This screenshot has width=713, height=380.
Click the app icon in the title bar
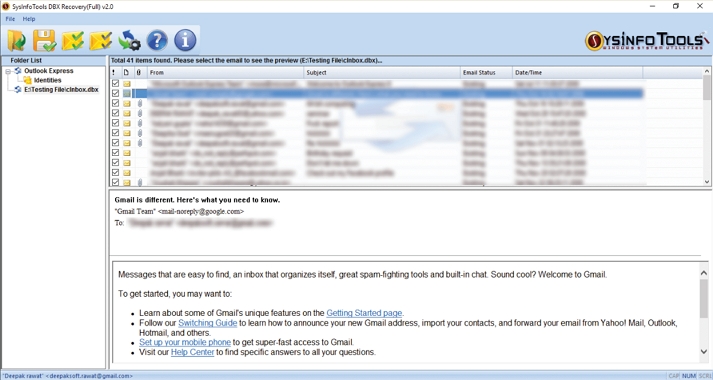point(6,6)
